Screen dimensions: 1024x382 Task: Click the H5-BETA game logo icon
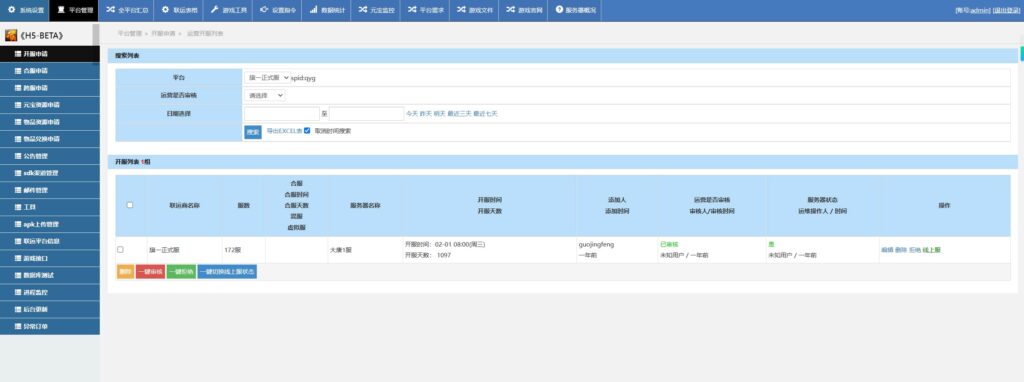pos(10,35)
